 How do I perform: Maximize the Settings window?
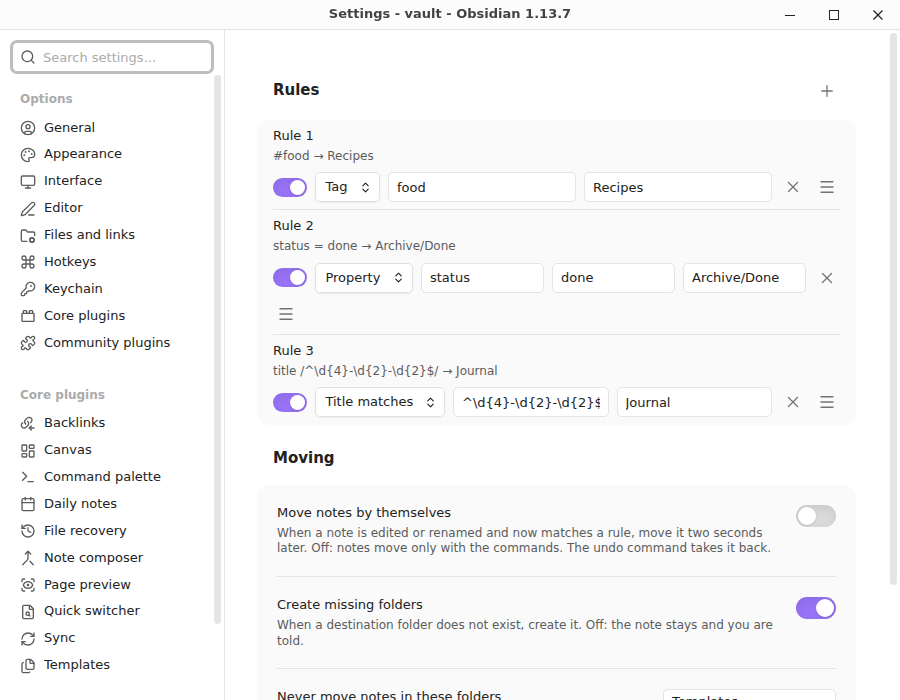(834, 15)
